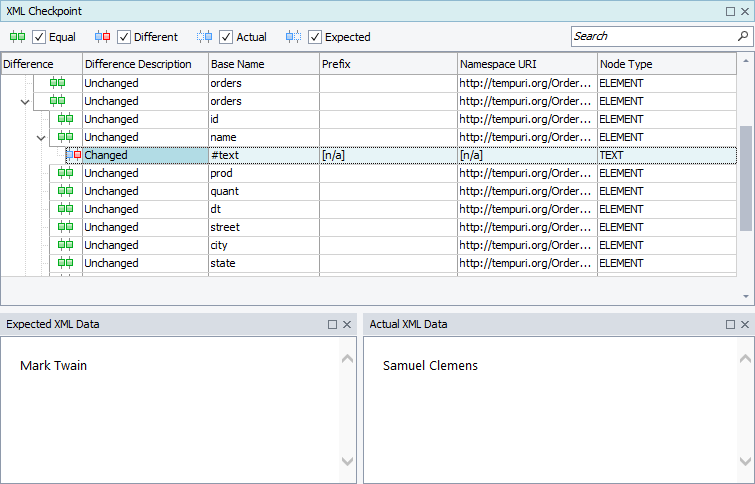Click the Expected filter icon in toolbar
755x484 pixels.
point(293,37)
